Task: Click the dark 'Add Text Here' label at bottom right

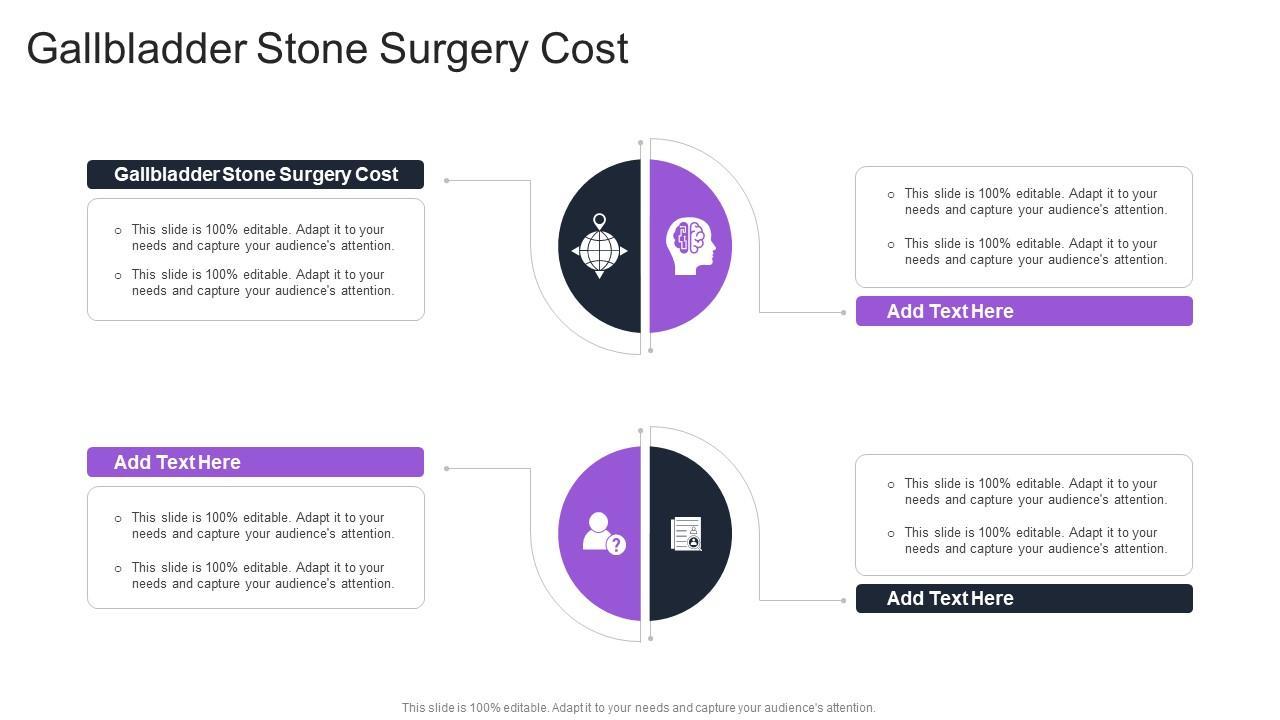Action: point(1024,598)
